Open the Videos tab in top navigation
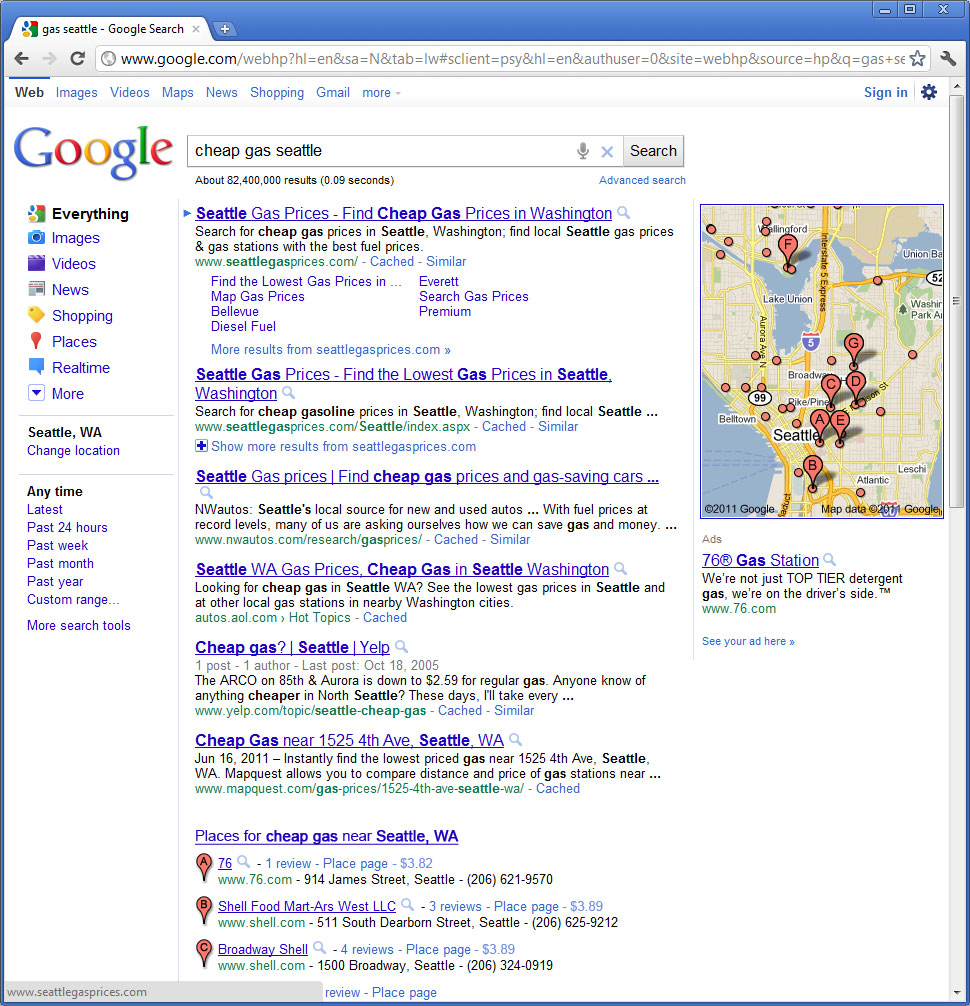The image size is (970, 1006). (x=130, y=92)
